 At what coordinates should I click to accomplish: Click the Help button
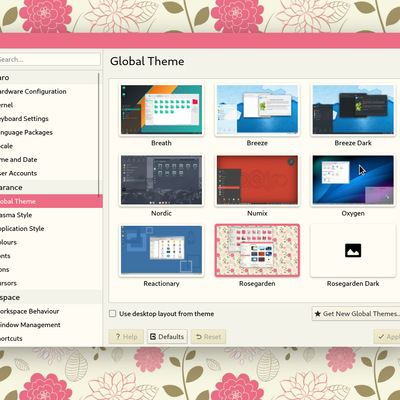(126, 337)
